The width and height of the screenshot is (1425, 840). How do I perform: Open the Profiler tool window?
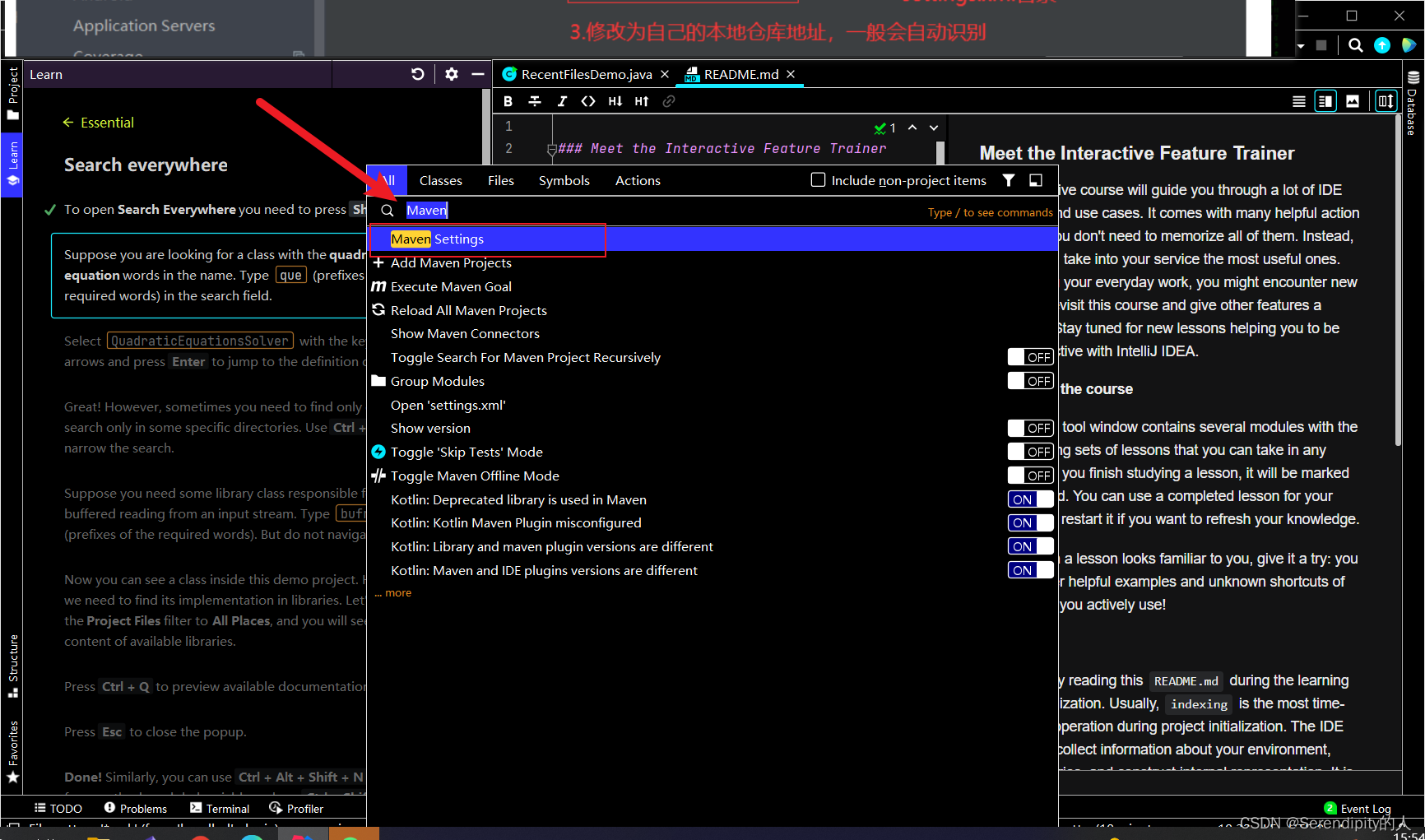296,809
